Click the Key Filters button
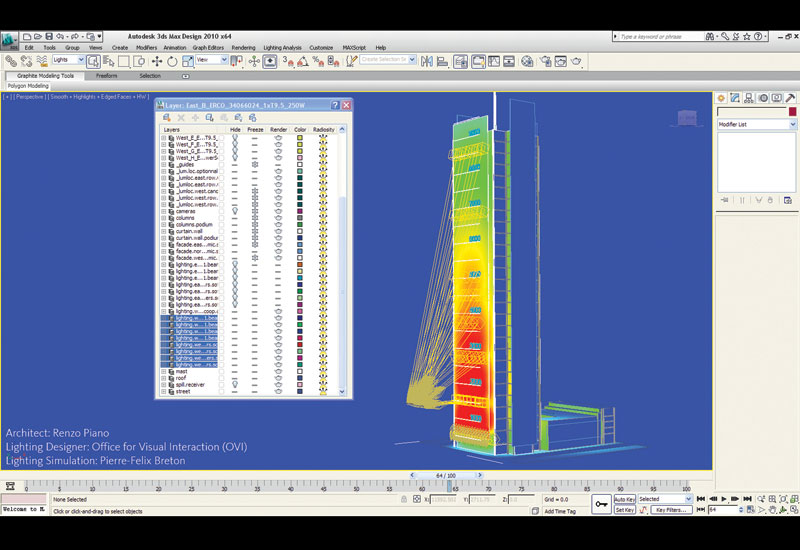 pyautogui.click(x=671, y=510)
